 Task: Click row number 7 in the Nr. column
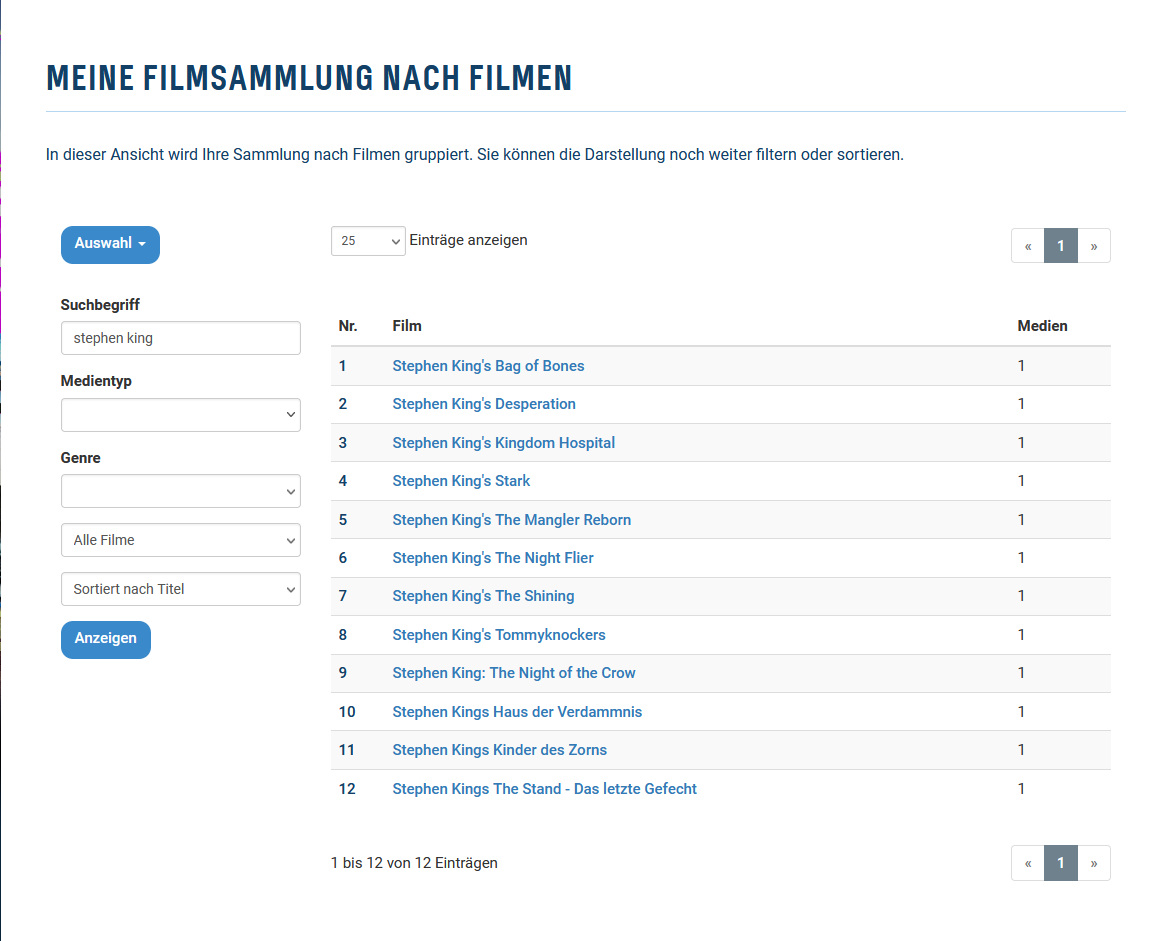[343, 596]
